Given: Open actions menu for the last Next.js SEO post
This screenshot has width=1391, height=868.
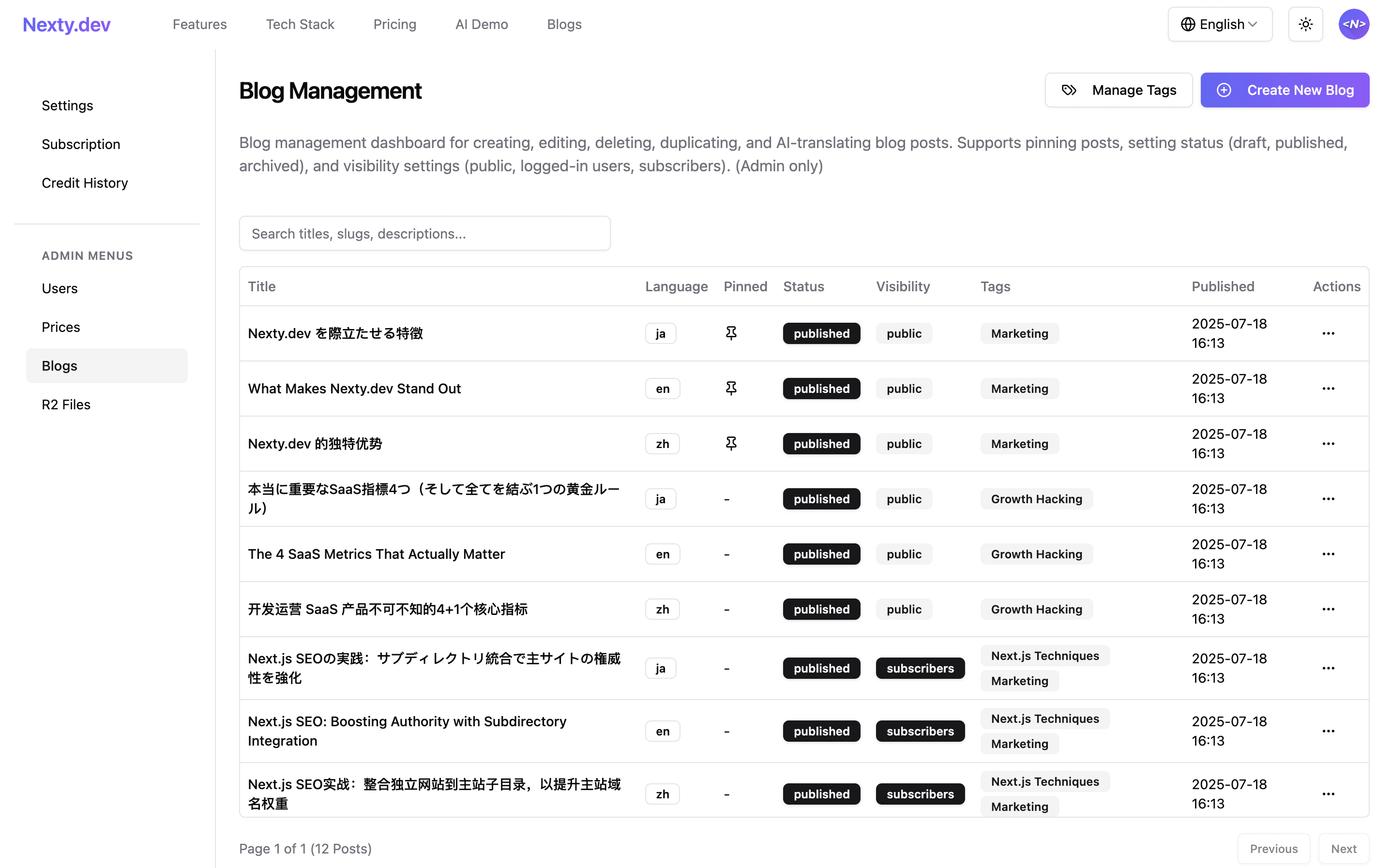Looking at the screenshot, I should 1329,793.
